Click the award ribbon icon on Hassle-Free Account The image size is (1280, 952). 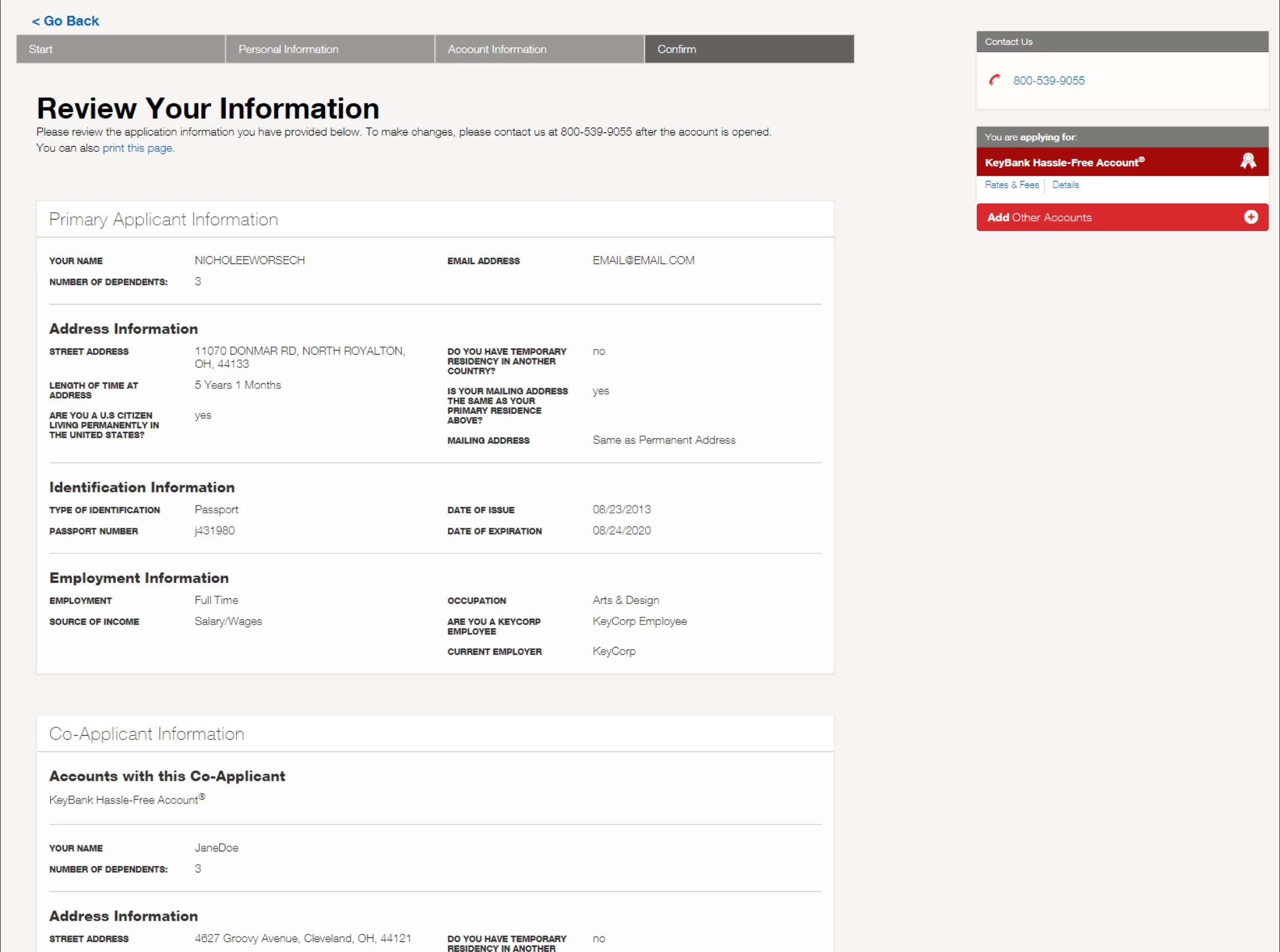click(1248, 161)
